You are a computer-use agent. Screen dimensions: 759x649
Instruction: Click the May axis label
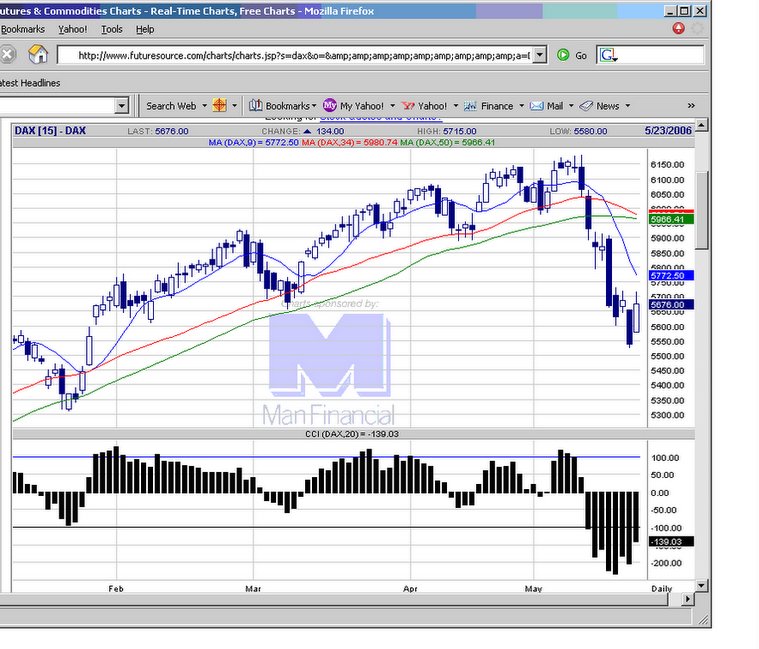533,589
